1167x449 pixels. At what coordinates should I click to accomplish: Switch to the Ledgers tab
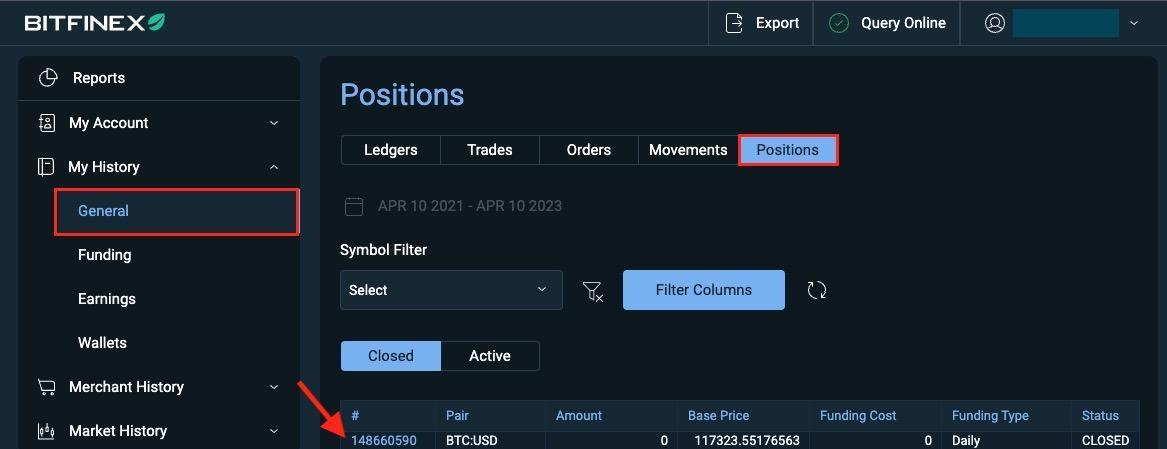click(x=391, y=150)
